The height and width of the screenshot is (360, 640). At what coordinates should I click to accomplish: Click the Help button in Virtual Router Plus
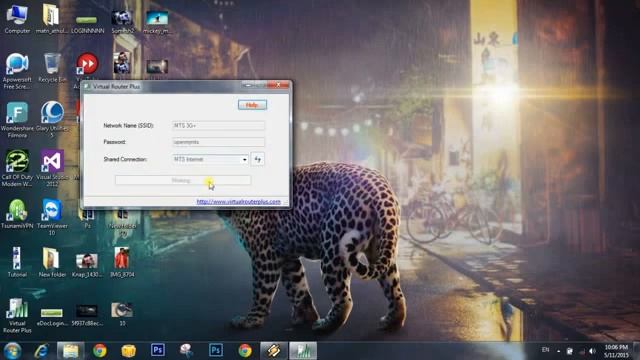[252, 105]
